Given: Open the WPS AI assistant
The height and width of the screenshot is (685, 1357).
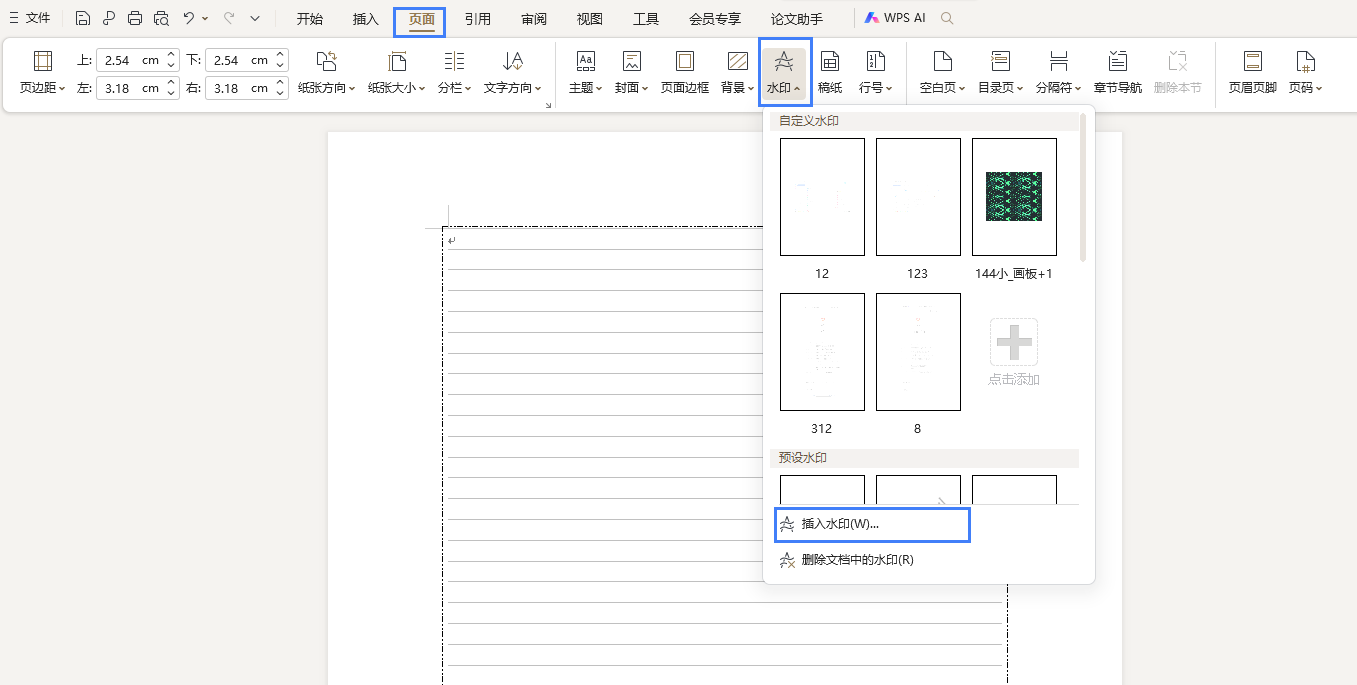Looking at the screenshot, I should point(895,18).
